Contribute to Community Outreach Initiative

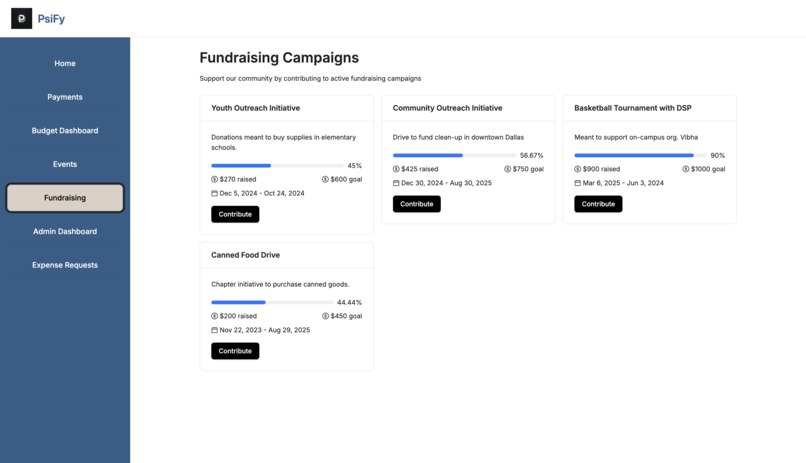[417, 204]
